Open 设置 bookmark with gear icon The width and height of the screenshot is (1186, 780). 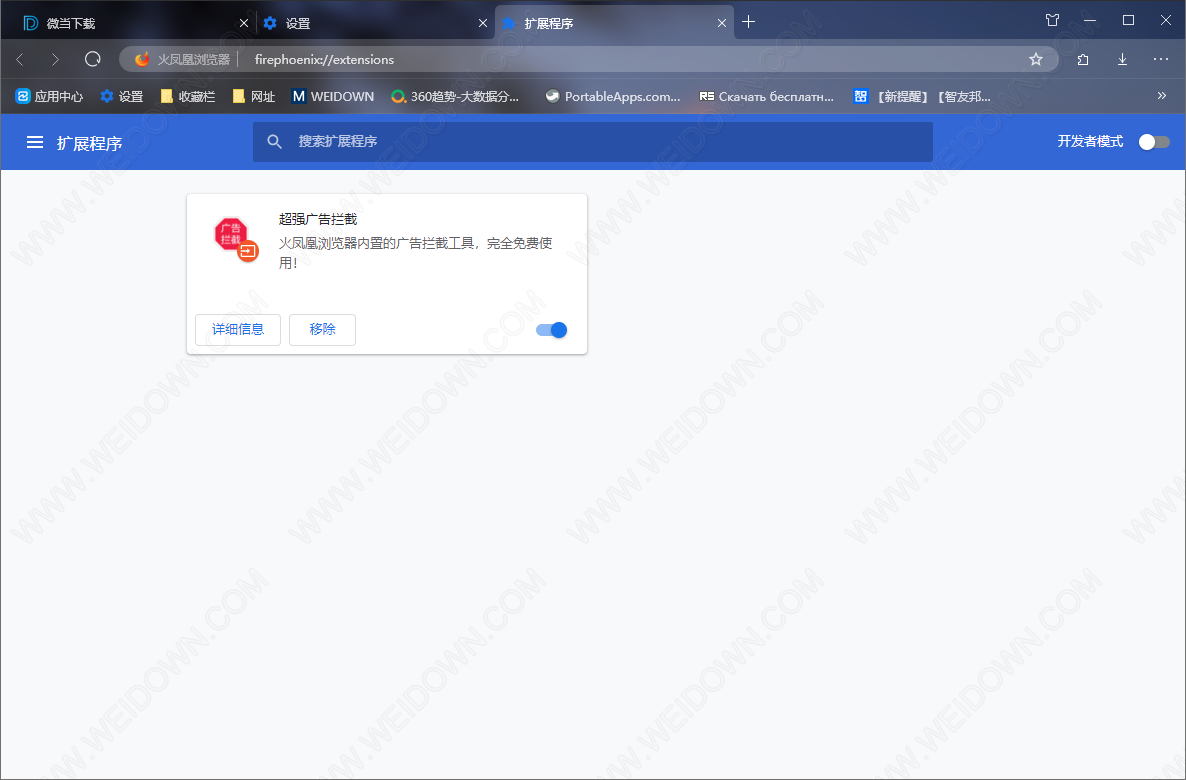122,96
